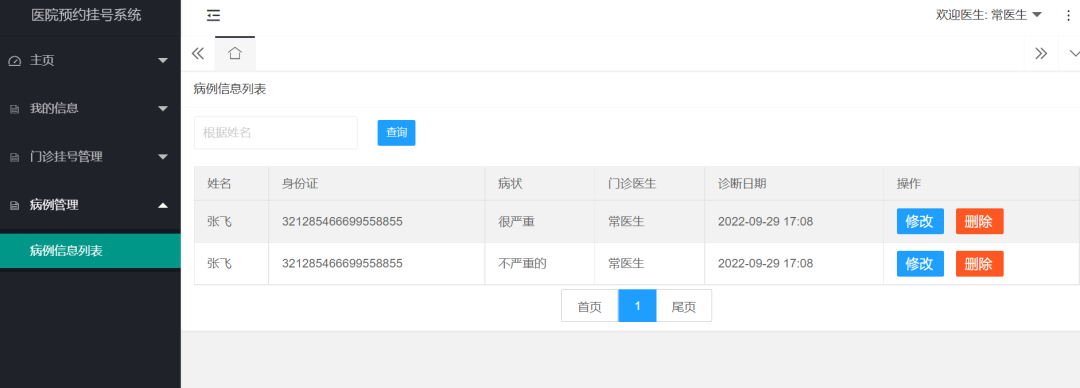Viewport: 1080px width, 388px height.
Task: Open the 欢迎医生: 常医生 user dropdown
Action: point(988,15)
